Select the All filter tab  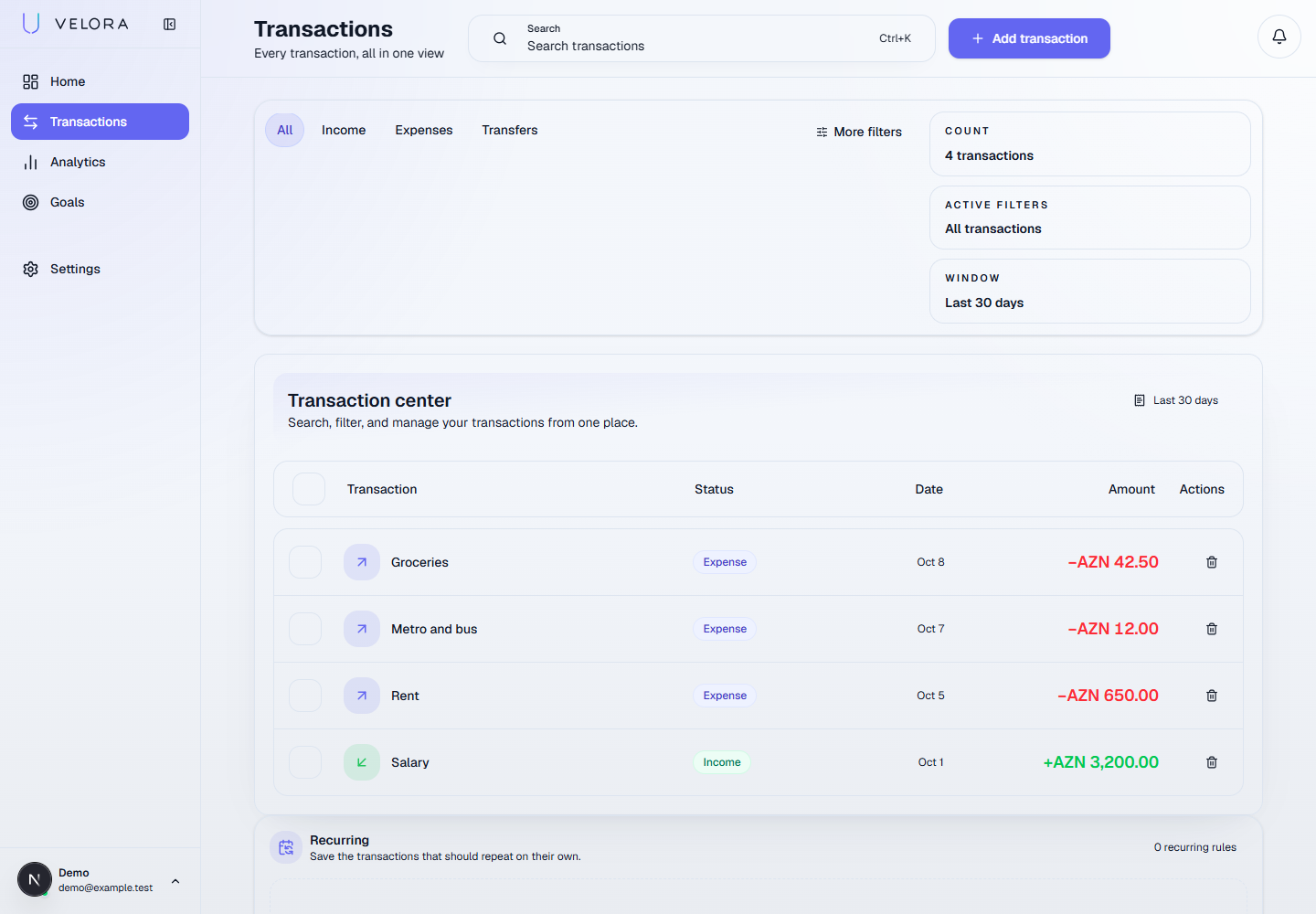[285, 130]
